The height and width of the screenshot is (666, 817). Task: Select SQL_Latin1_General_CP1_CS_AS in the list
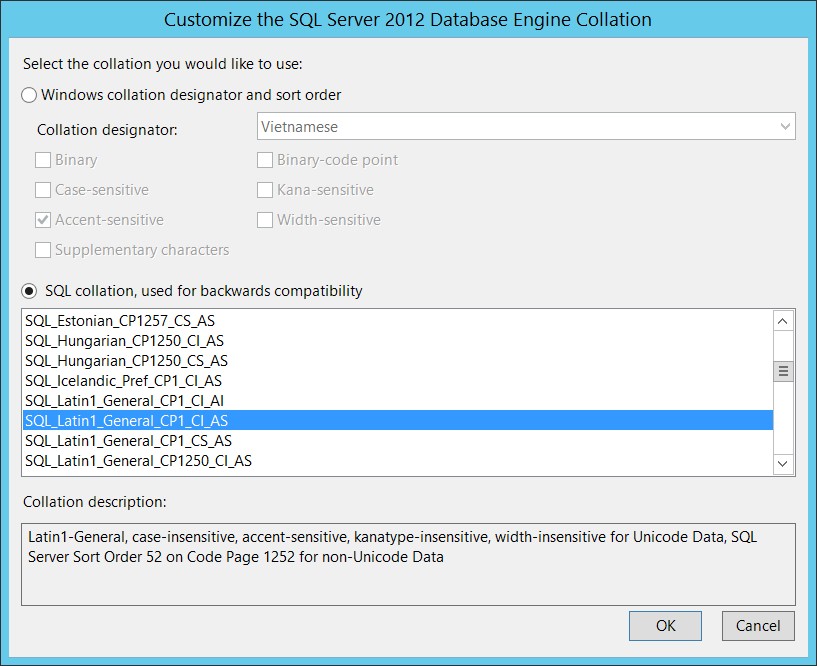(398, 441)
